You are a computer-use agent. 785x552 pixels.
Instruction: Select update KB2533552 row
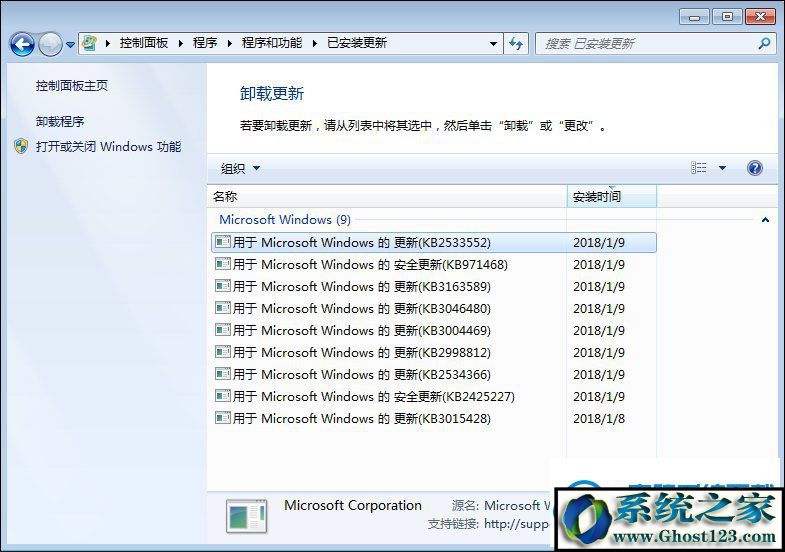[434, 243]
